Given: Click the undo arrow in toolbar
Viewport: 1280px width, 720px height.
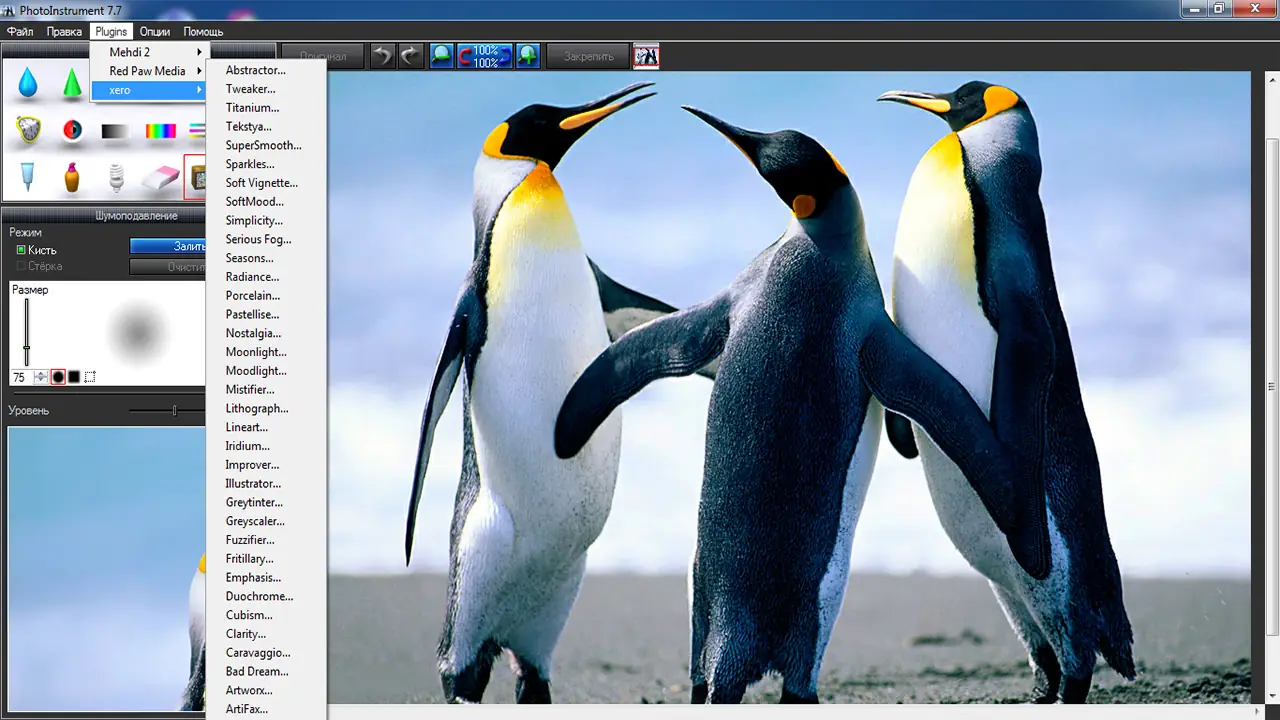Looking at the screenshot, I should pyautogui.click(x=382, y=56).
